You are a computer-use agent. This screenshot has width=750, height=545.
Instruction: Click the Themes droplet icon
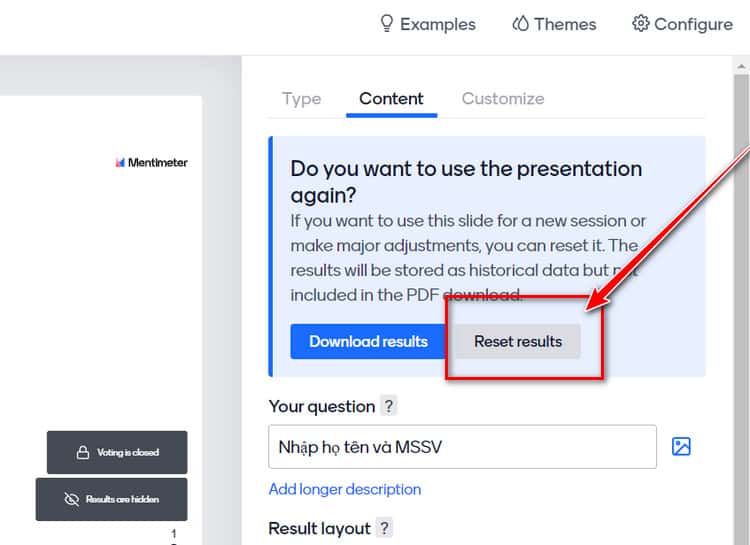[520, 23]
